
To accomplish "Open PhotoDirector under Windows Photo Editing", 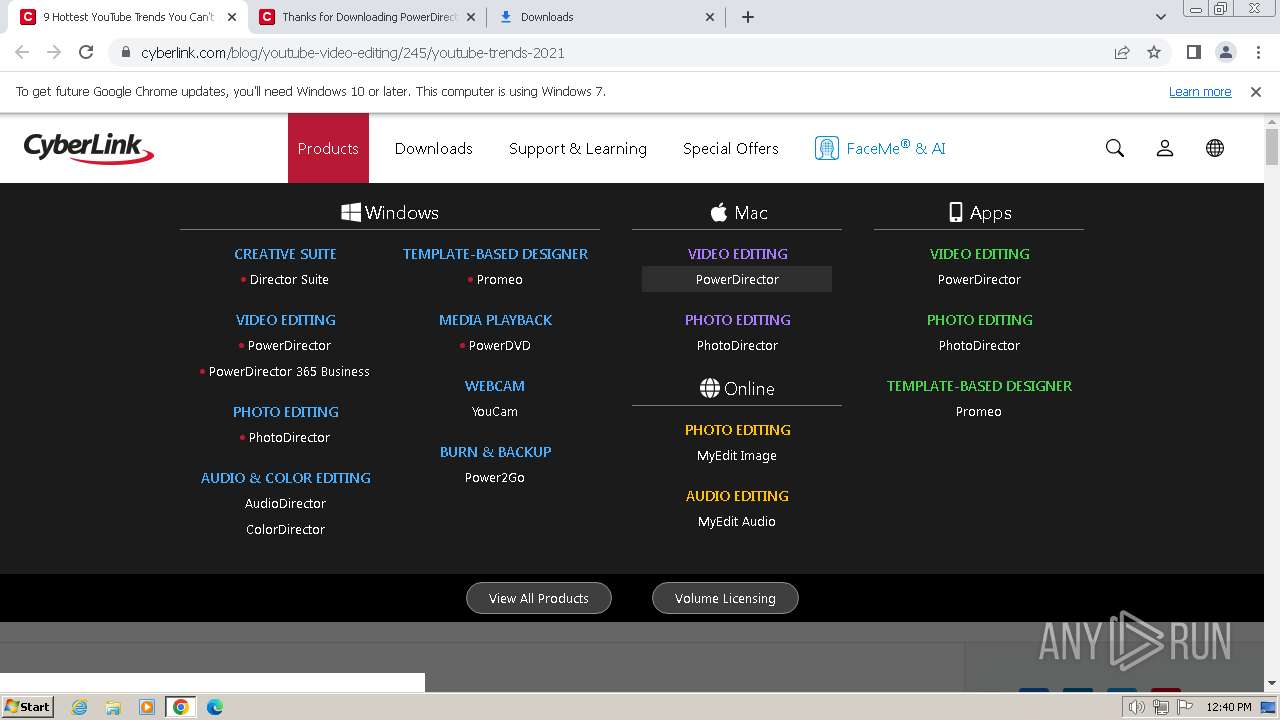I will (x=289, y=438).
